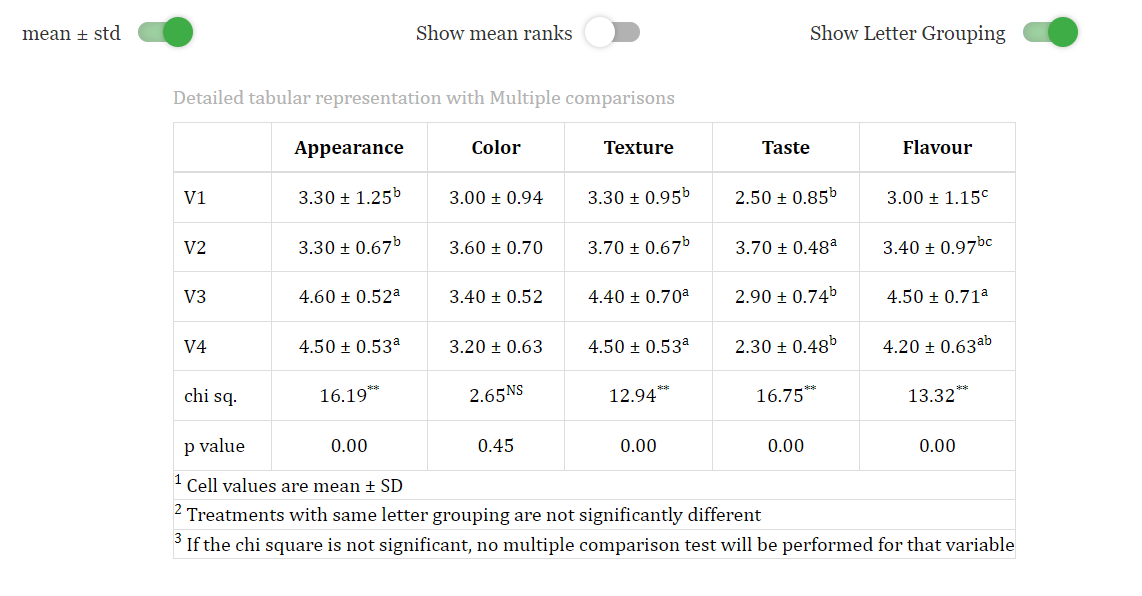Viewport: 1142px width, 596px height.
Task: Select the 2.65 NS Color cell
Action: (495, 395)
